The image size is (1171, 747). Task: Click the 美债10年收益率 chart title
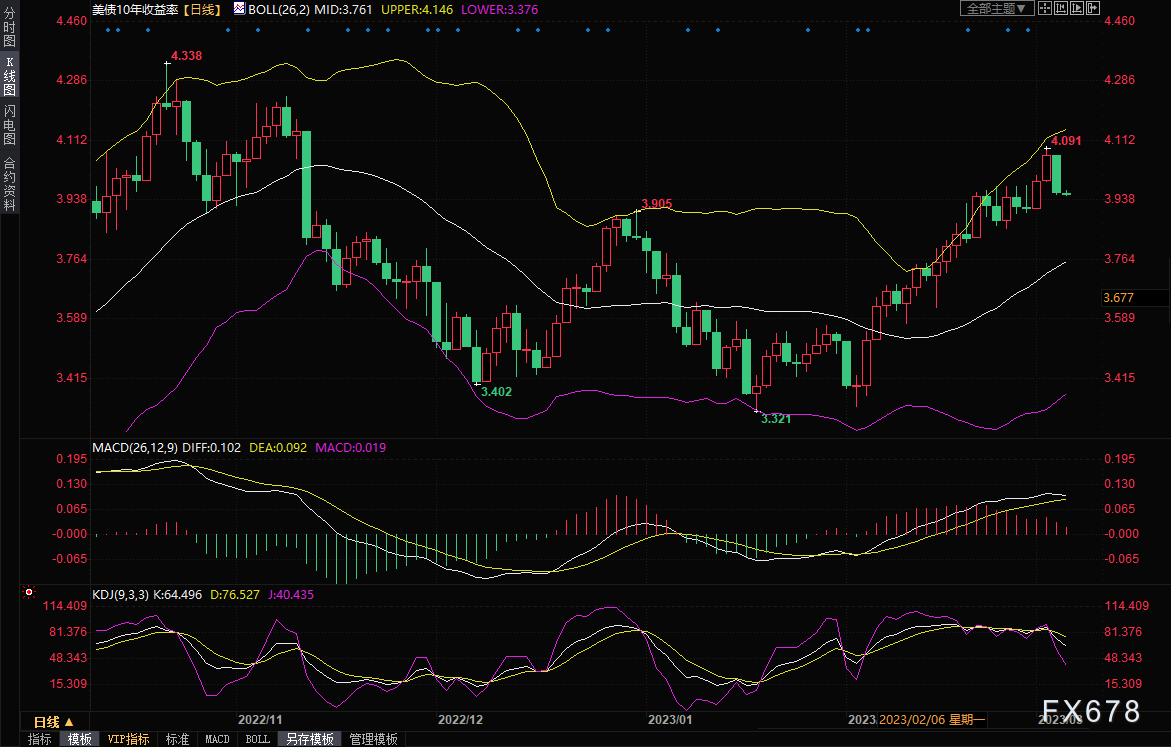click(135, 10)
